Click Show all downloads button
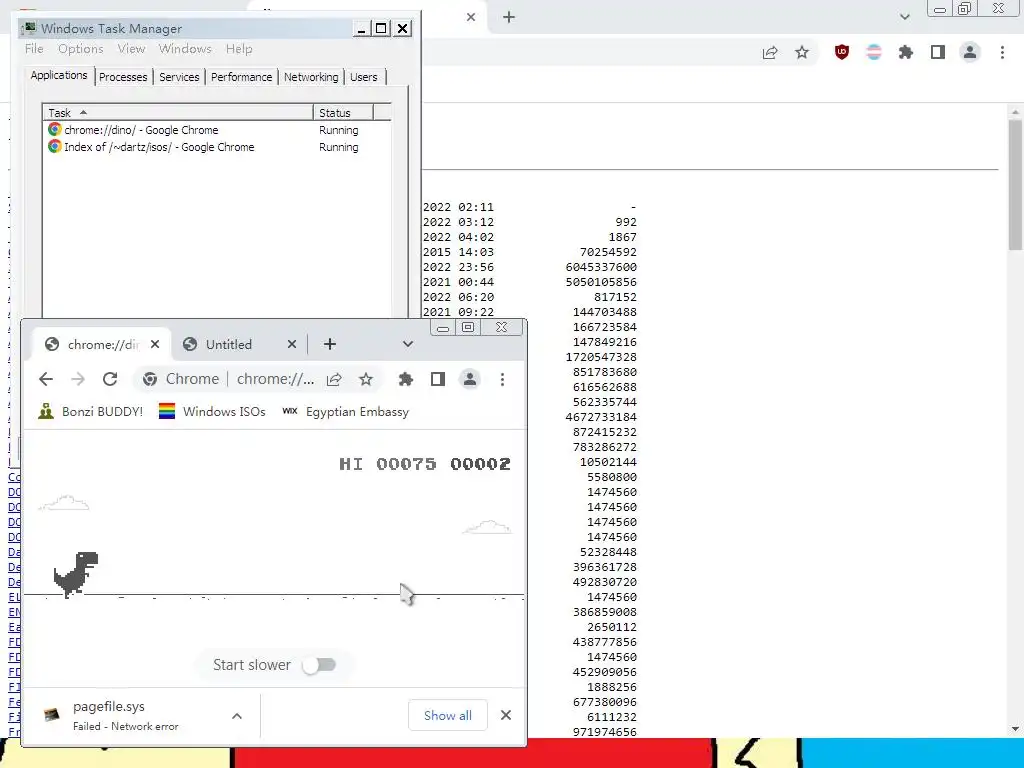 (x=448, y=715)
